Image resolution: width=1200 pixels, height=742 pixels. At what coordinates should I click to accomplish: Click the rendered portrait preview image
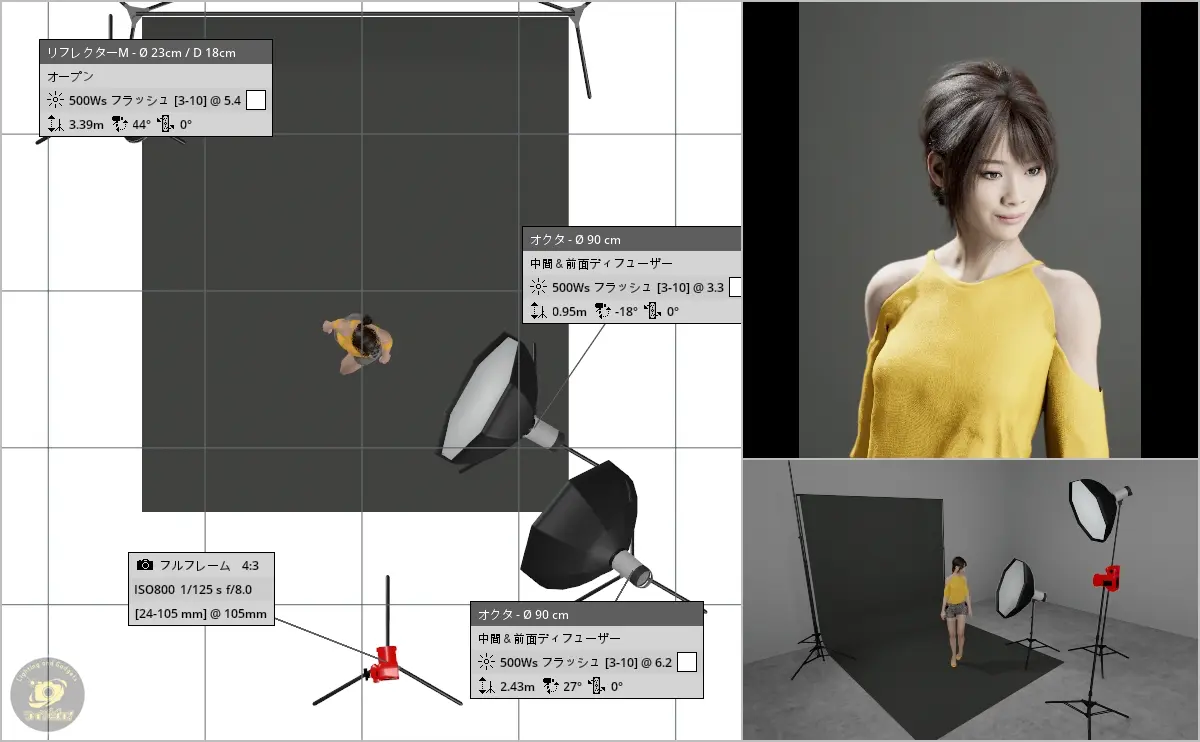[969, 230]
